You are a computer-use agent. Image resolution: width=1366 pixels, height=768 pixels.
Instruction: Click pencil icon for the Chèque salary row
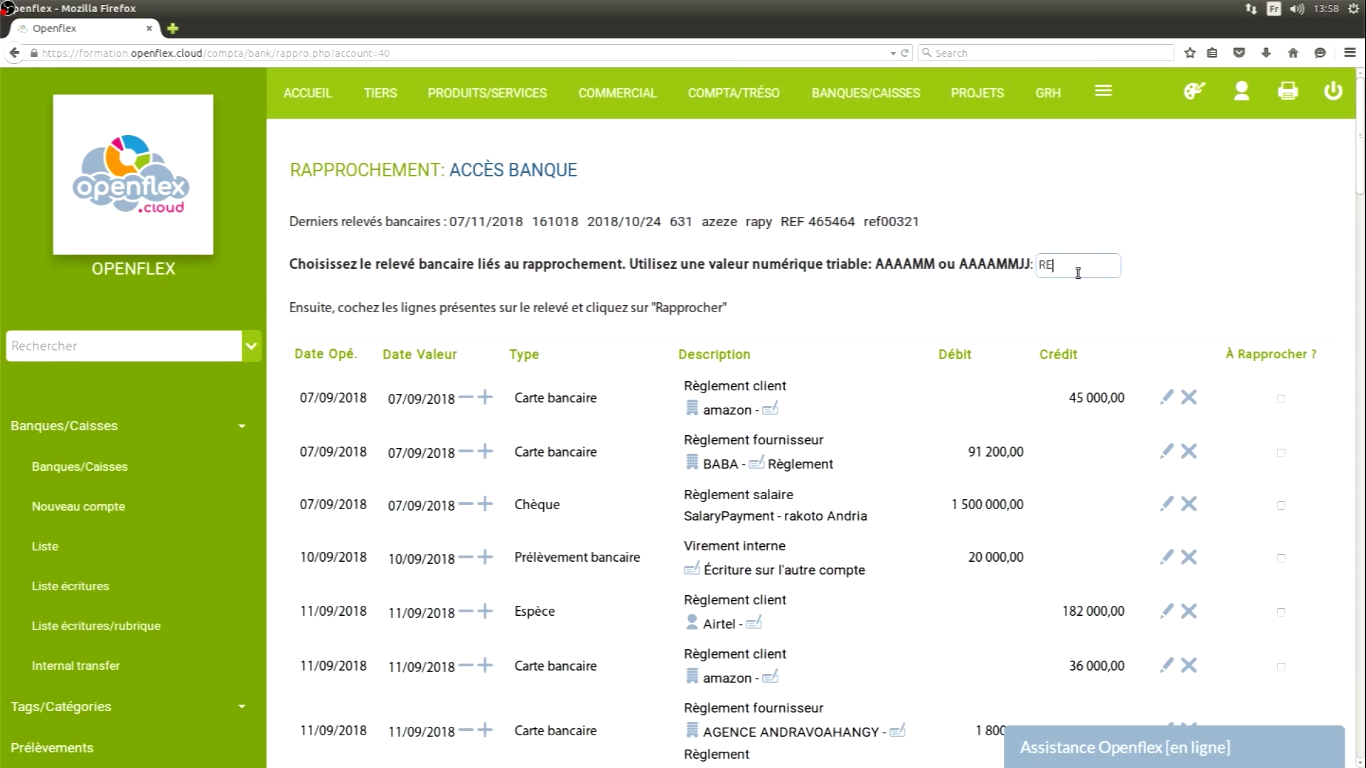click(1166, 504)
